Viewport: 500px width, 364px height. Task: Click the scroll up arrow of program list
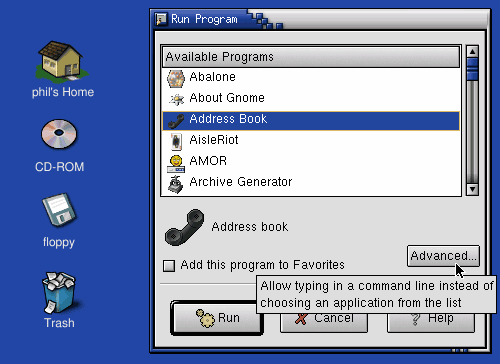pyautogui.click(x=472, y=51)
